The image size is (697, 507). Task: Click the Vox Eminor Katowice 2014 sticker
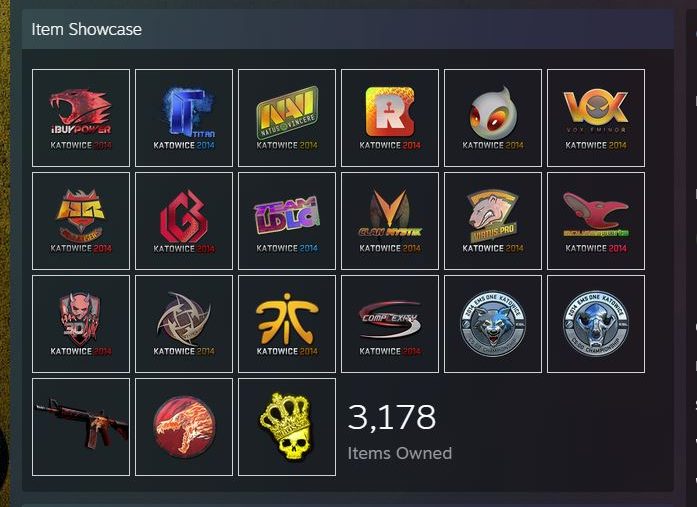(596, 118)
